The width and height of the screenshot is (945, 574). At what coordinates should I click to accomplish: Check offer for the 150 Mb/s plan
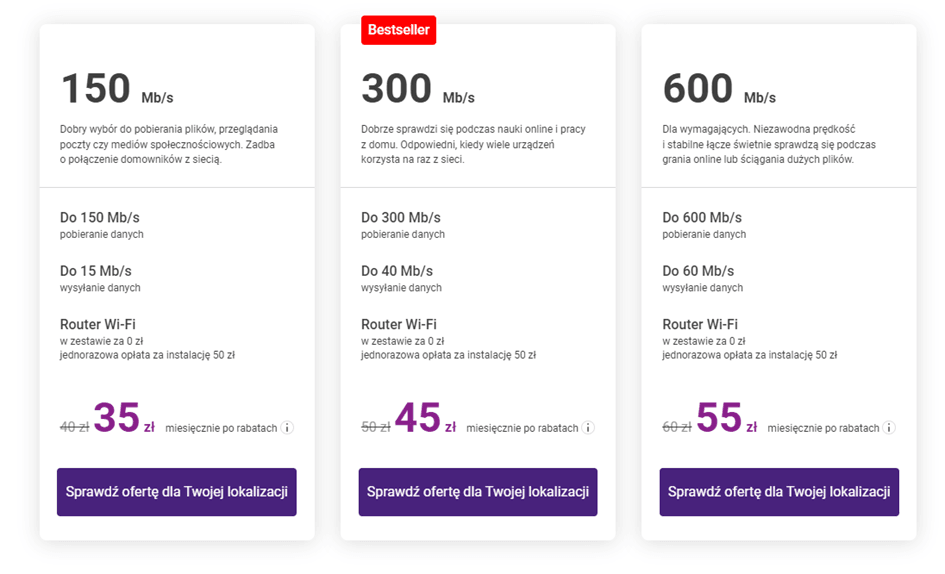[x=177, y=492]
